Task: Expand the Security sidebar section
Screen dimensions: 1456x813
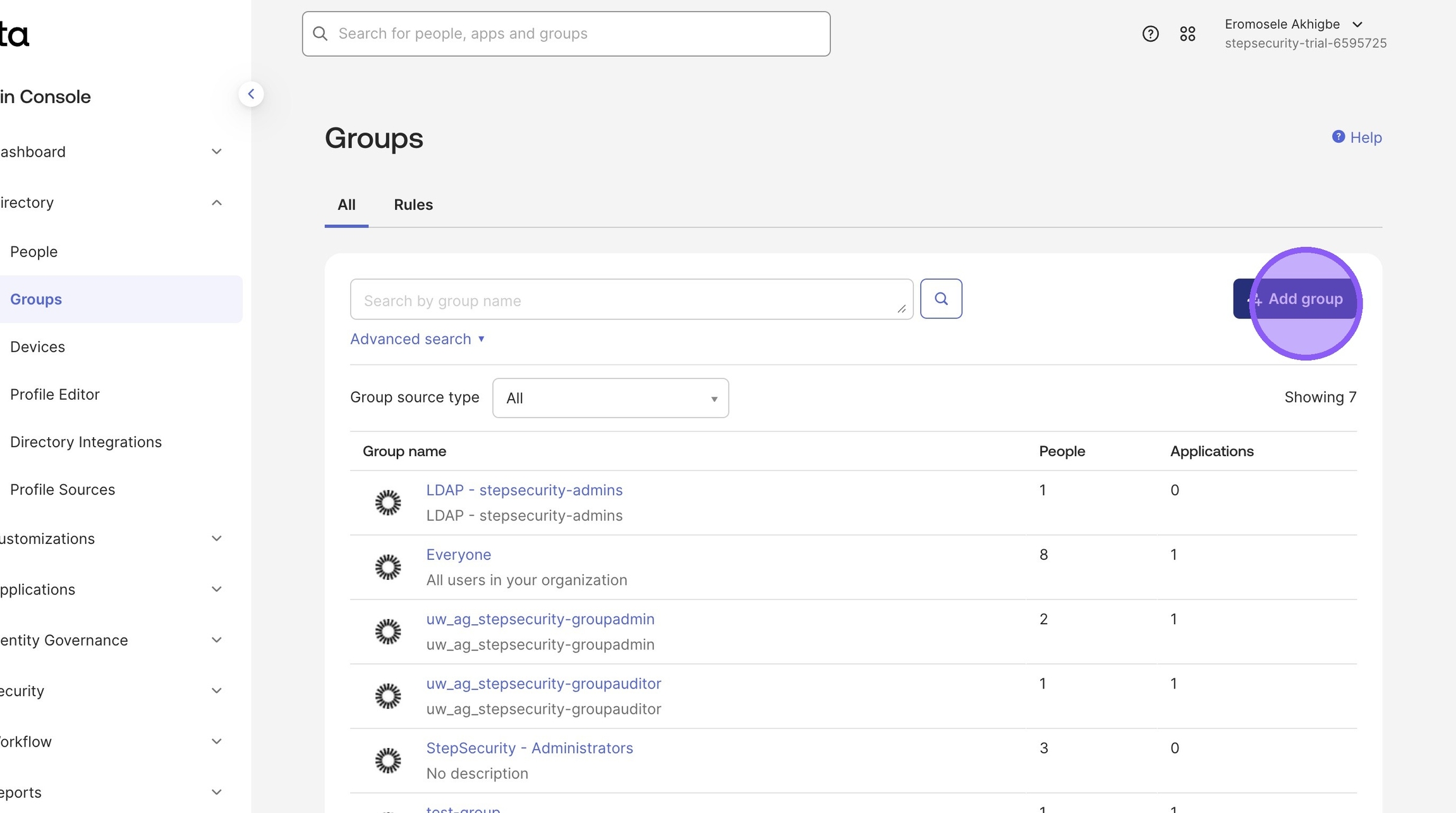Action: (216, 690)
